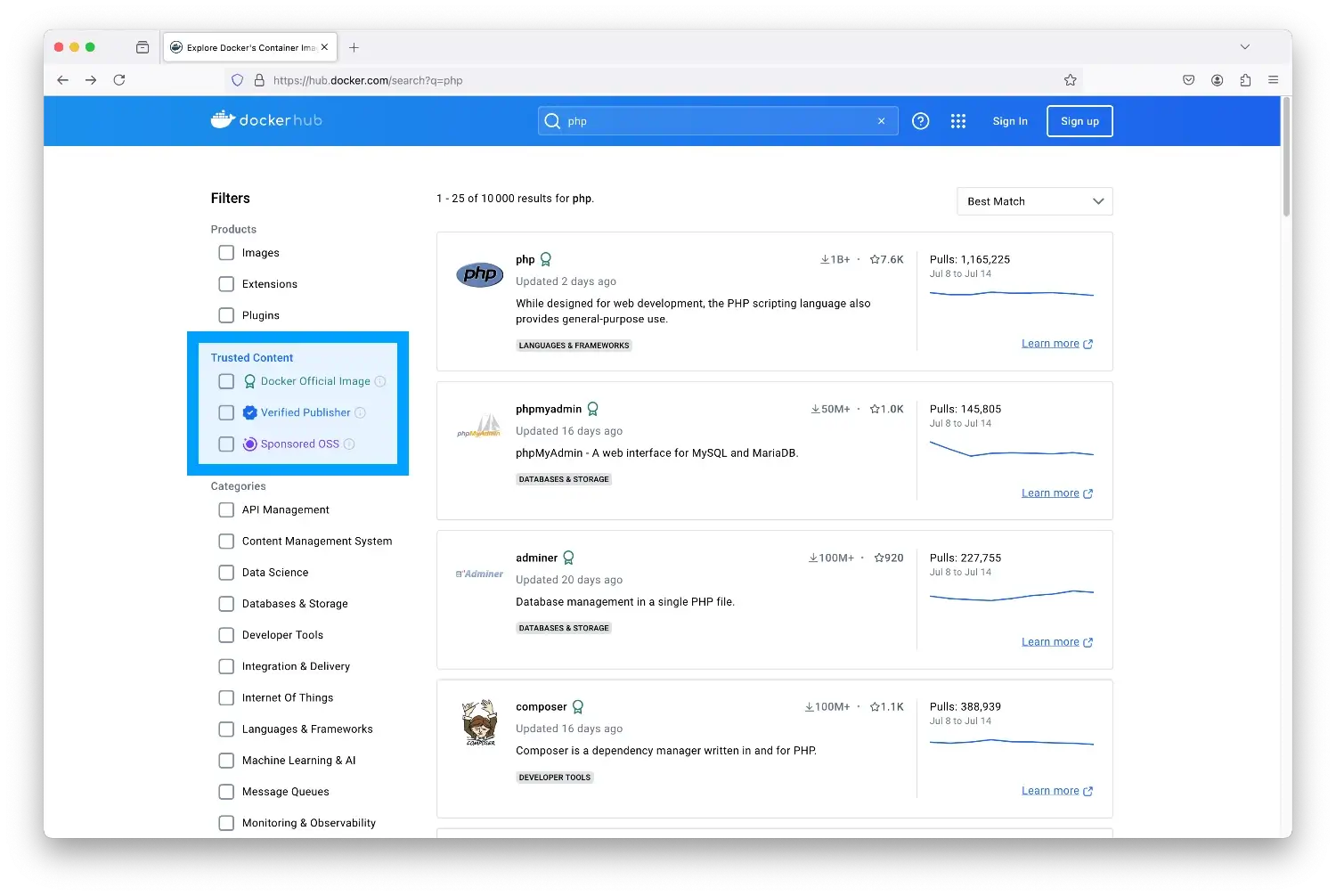1336x896 pixels.
Task: Check the Databases & Storage category
Action: click(226, 604)
